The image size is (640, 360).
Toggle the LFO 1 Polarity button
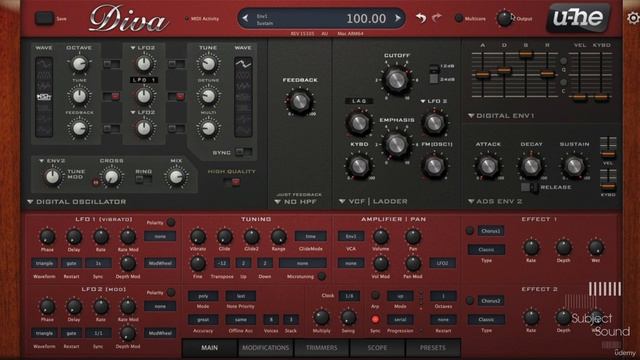pyautogui.click(x=171, y=222)
